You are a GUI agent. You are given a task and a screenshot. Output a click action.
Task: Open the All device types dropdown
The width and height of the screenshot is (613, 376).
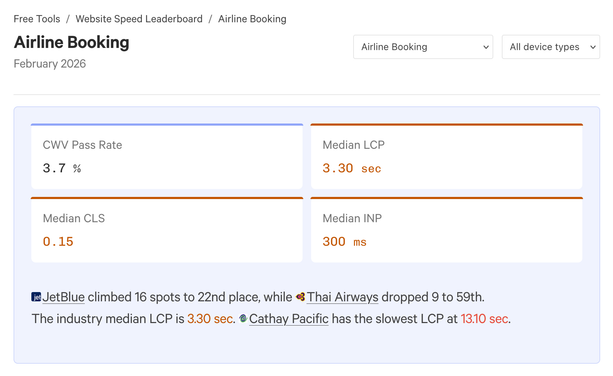(551, 47)
